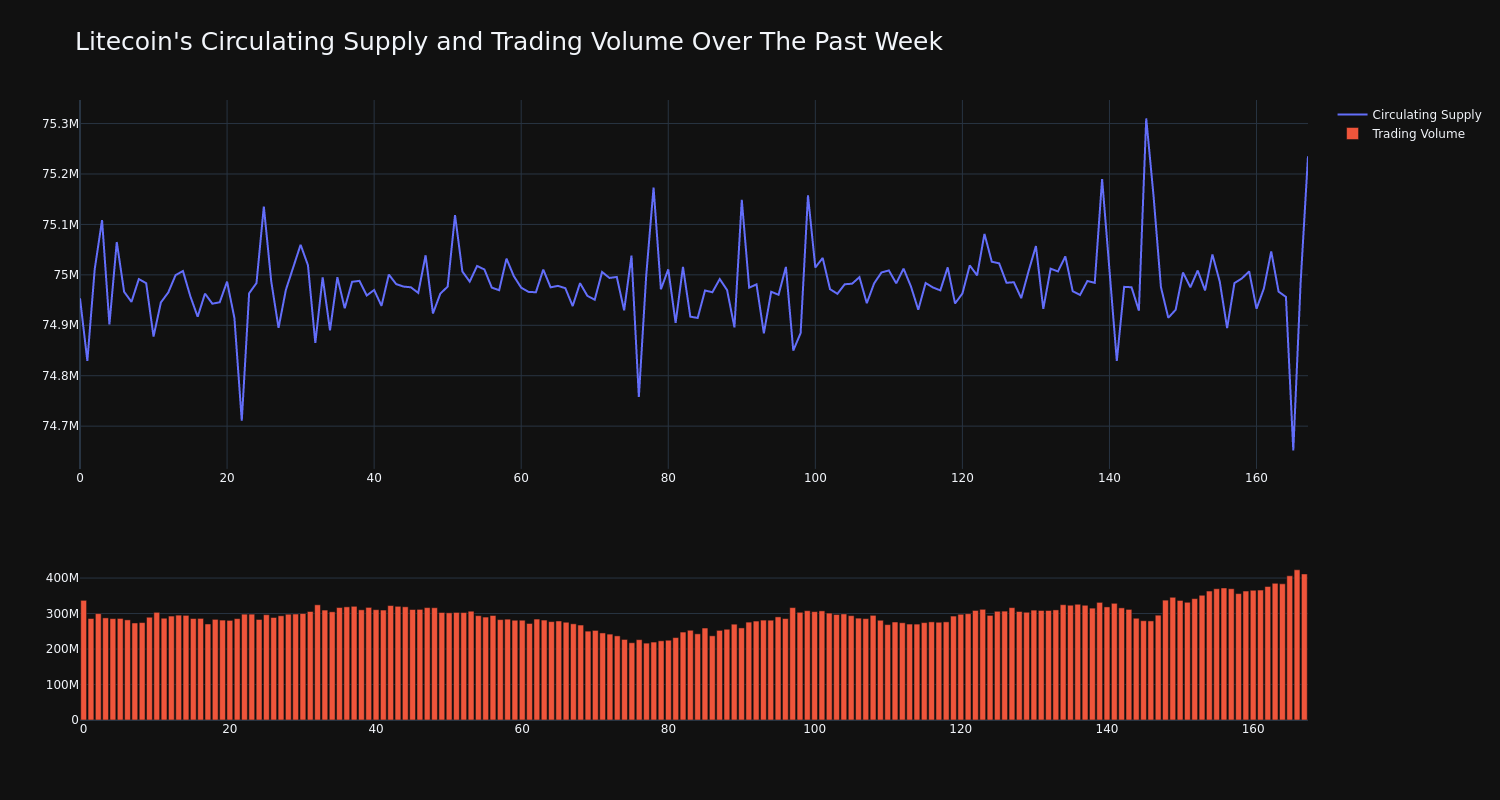Image resolution: width=1500 pixels, height=800 pixels.
Task: Click x-axis label 160 on supply chart
Action: click(1256, 478)
